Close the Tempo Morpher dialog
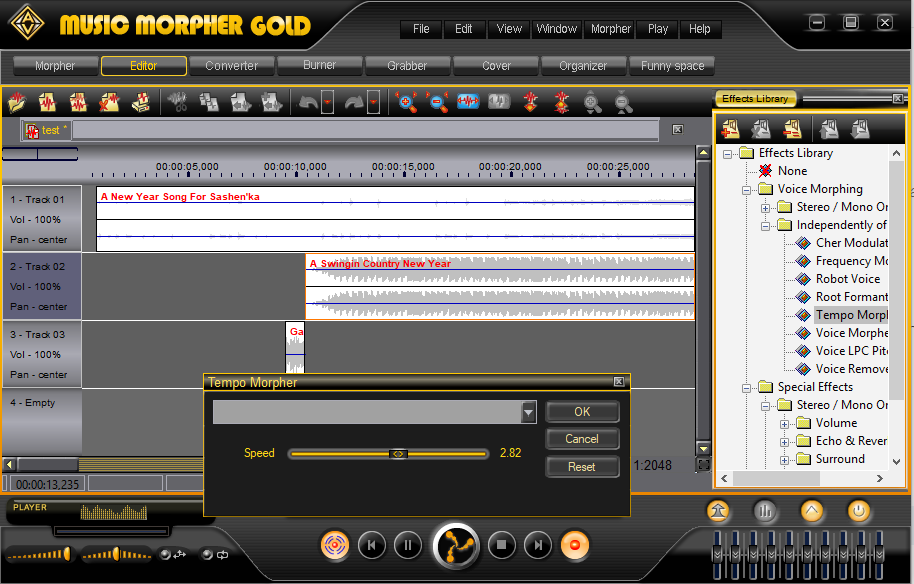 tap(619, 382)
